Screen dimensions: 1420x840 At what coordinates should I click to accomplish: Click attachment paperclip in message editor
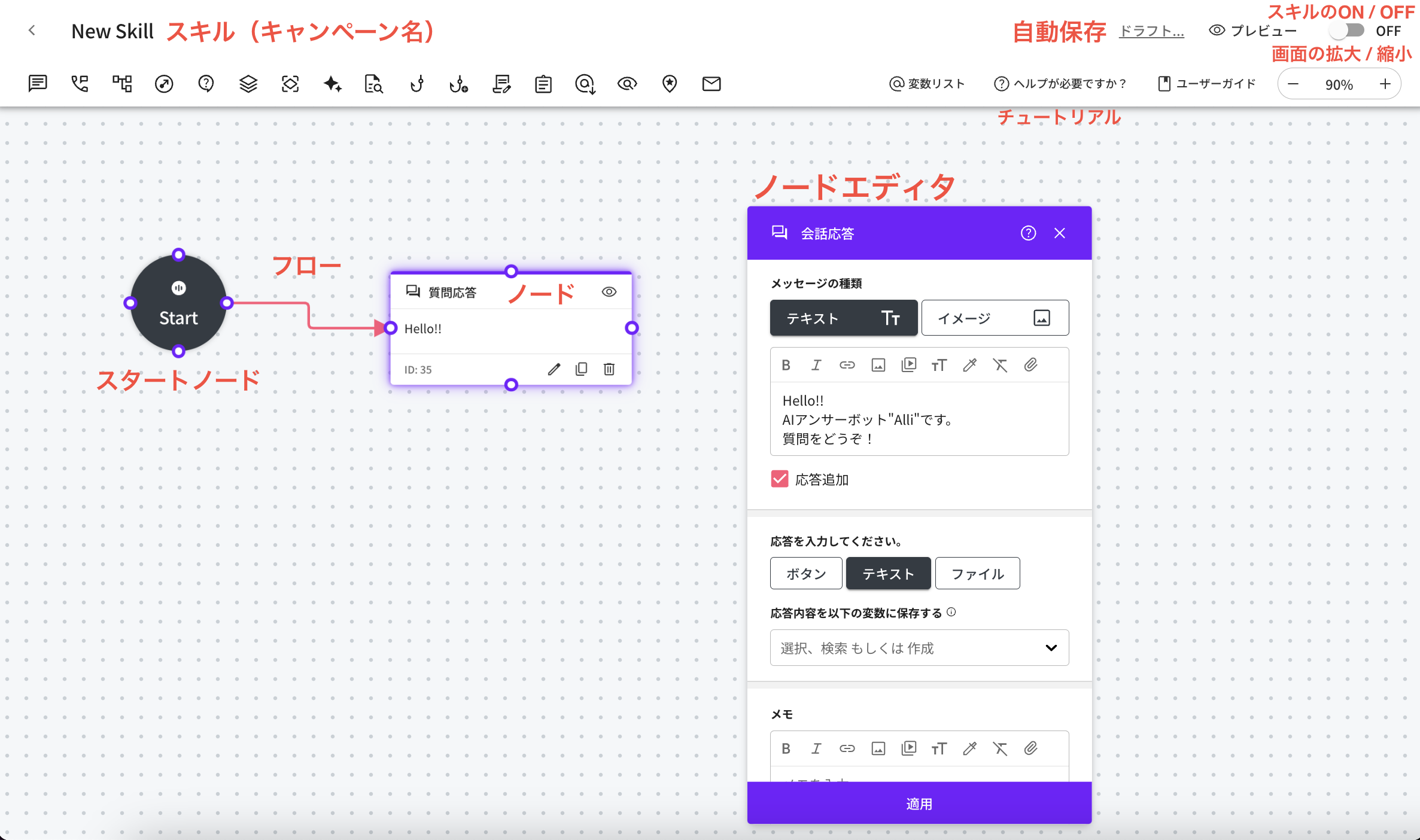coord(1030,365)
